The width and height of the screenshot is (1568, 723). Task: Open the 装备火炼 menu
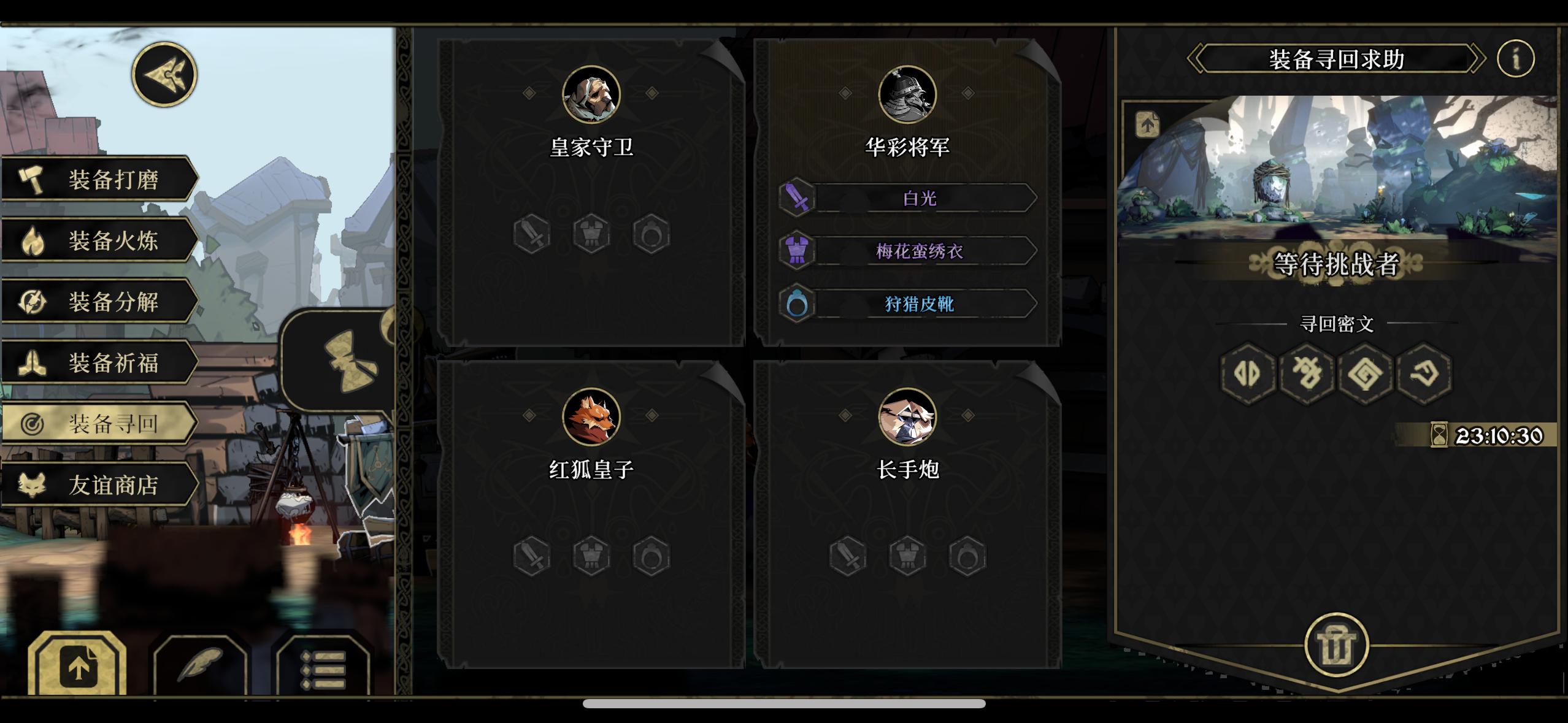coord(100,240)
